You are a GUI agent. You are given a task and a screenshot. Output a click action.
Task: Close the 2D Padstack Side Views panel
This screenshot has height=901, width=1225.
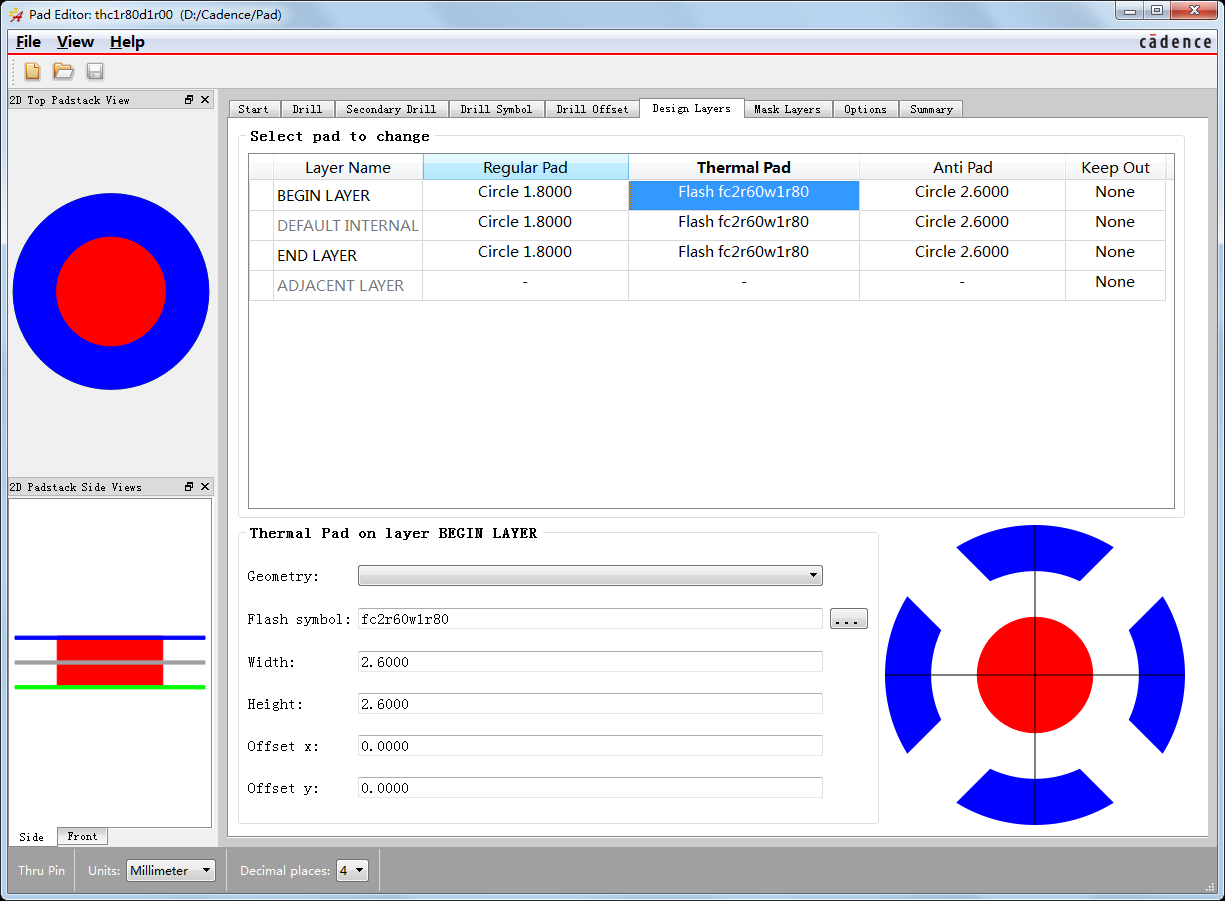pos(205,487)
